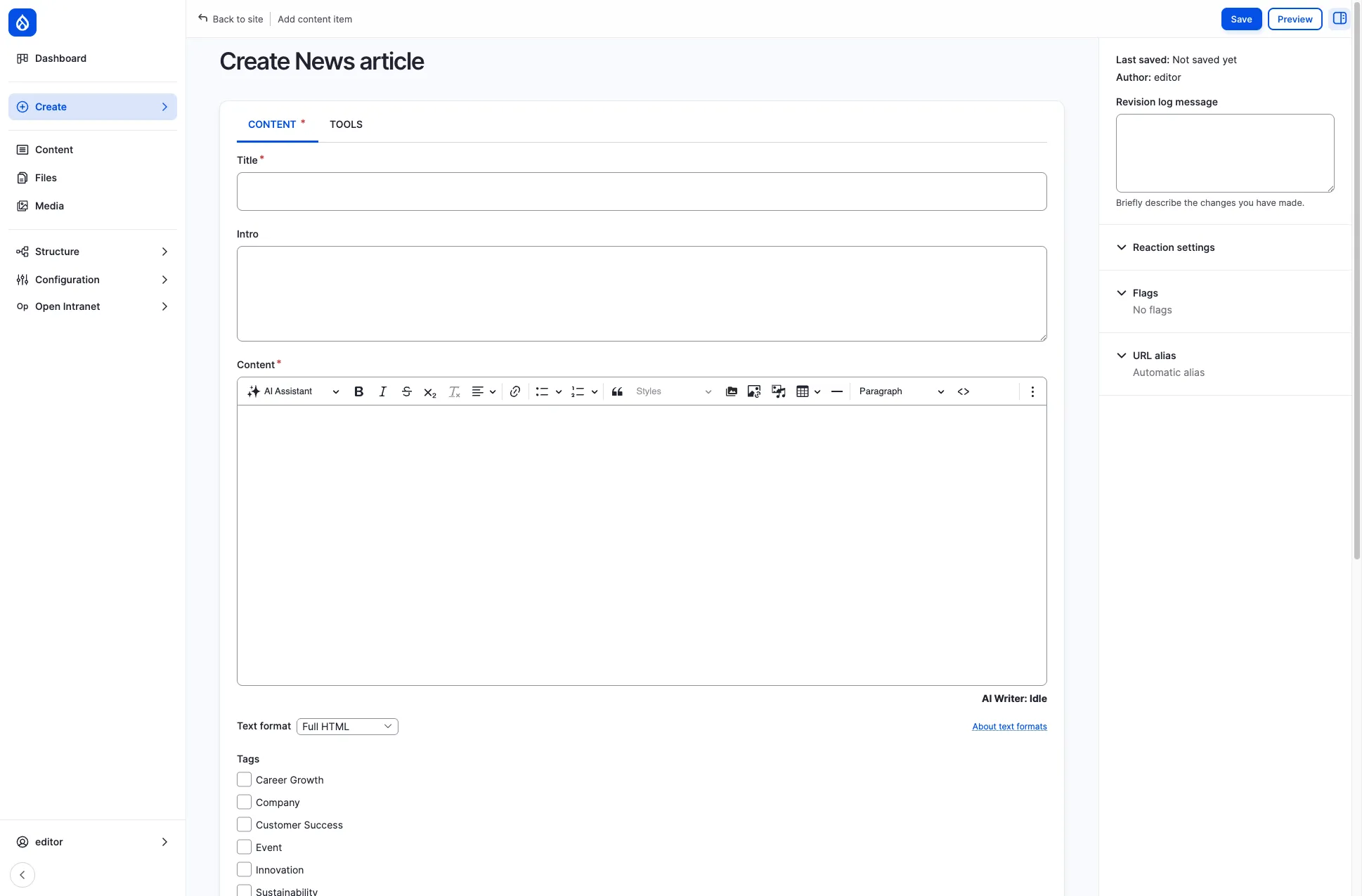Click into the Intro text area
This screenshot has height=896, width=1362.
point(642,294)
